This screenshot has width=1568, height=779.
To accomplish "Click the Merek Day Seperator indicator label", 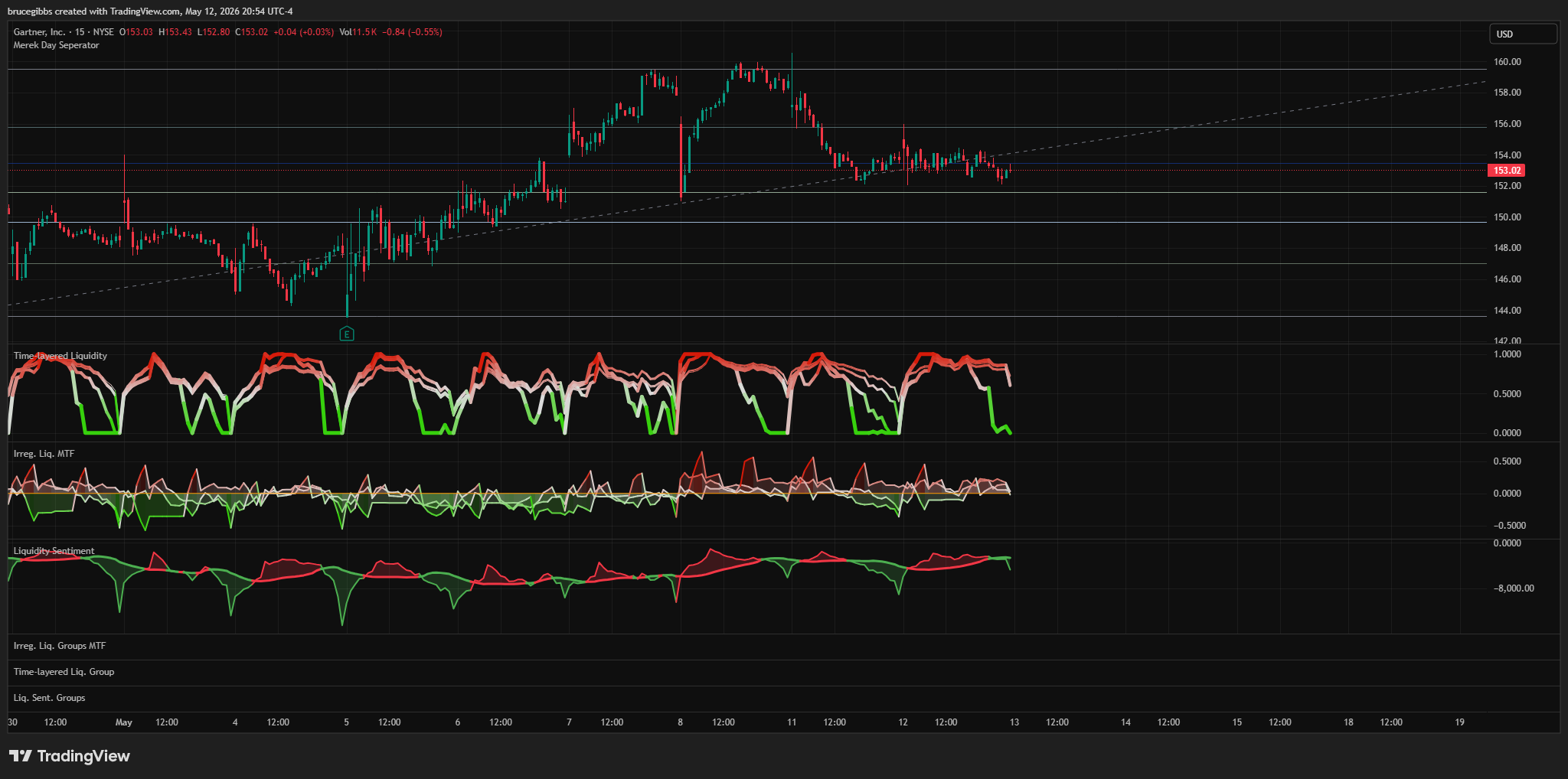I will click(56, 45).
